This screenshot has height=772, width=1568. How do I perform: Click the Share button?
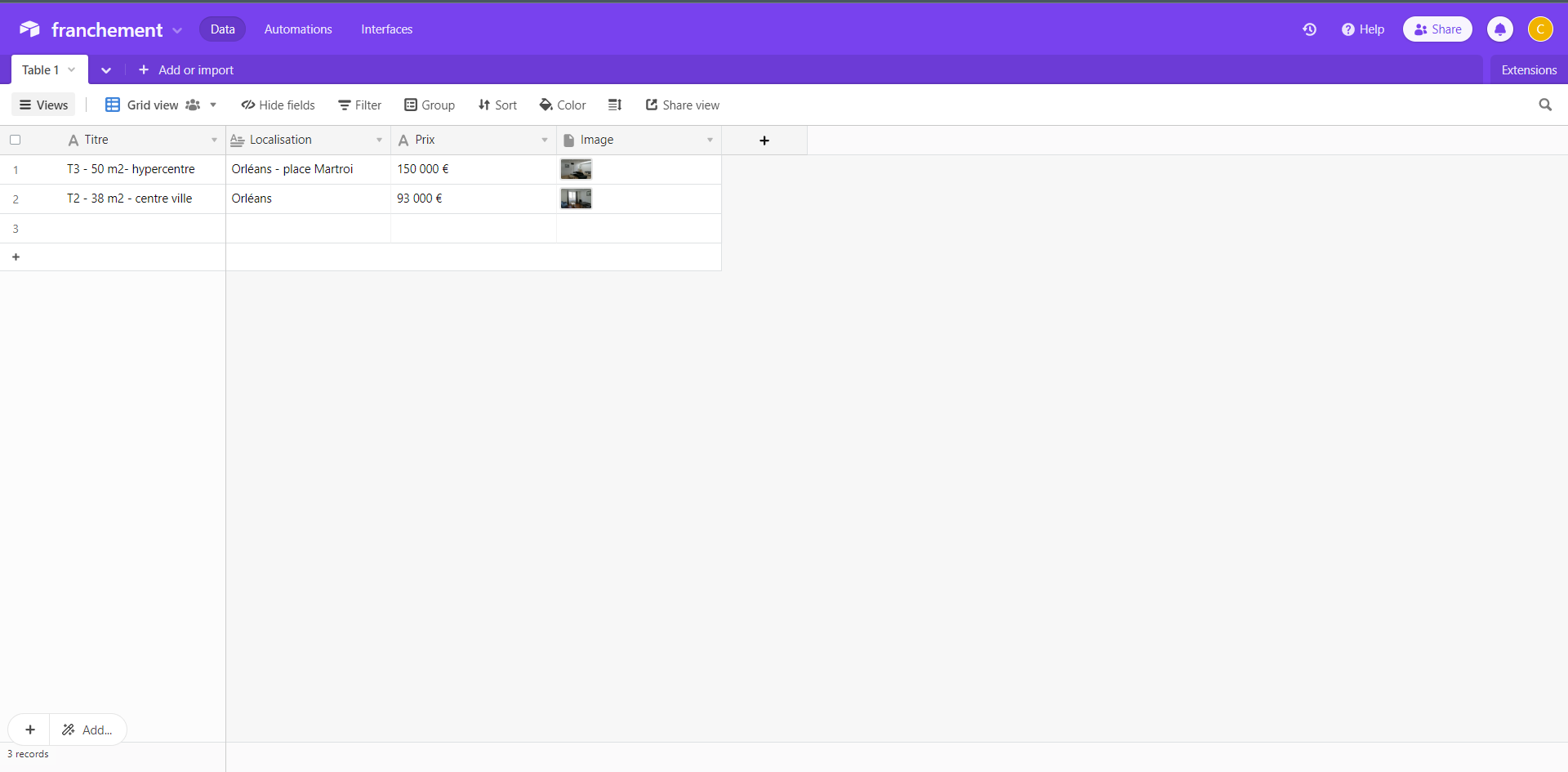coord(1437,29)
